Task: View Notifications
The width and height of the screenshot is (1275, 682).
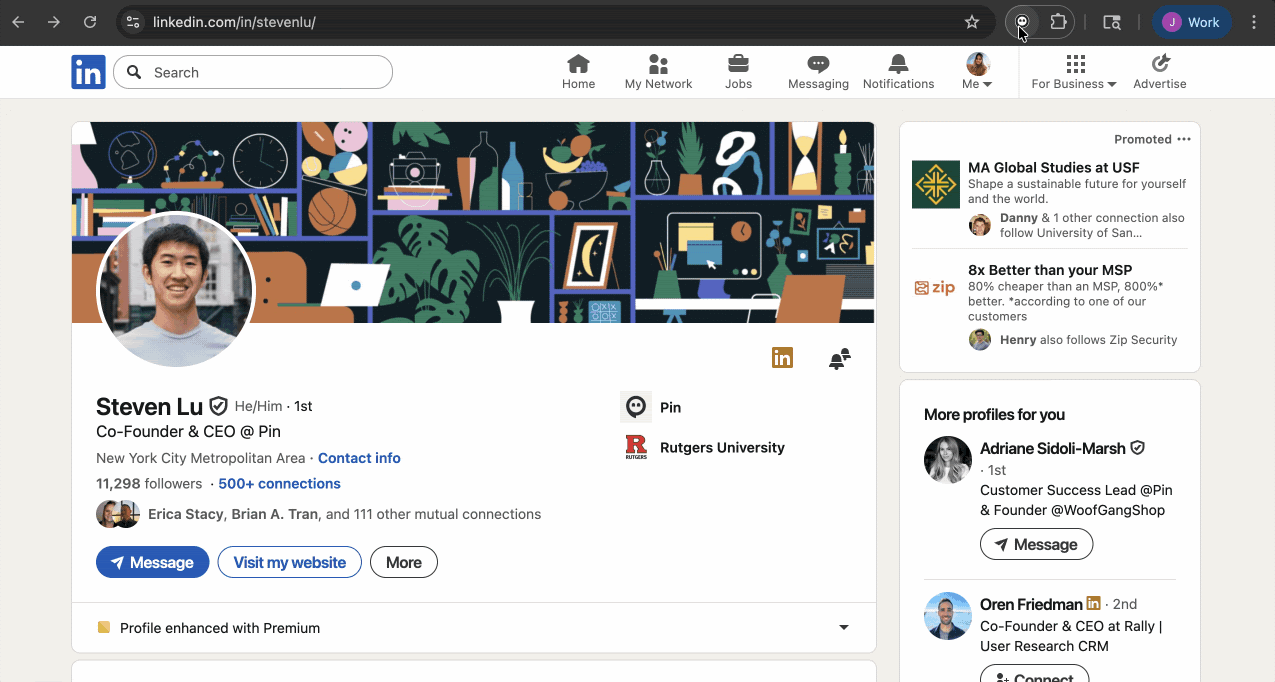Action: tap(898, 72)
